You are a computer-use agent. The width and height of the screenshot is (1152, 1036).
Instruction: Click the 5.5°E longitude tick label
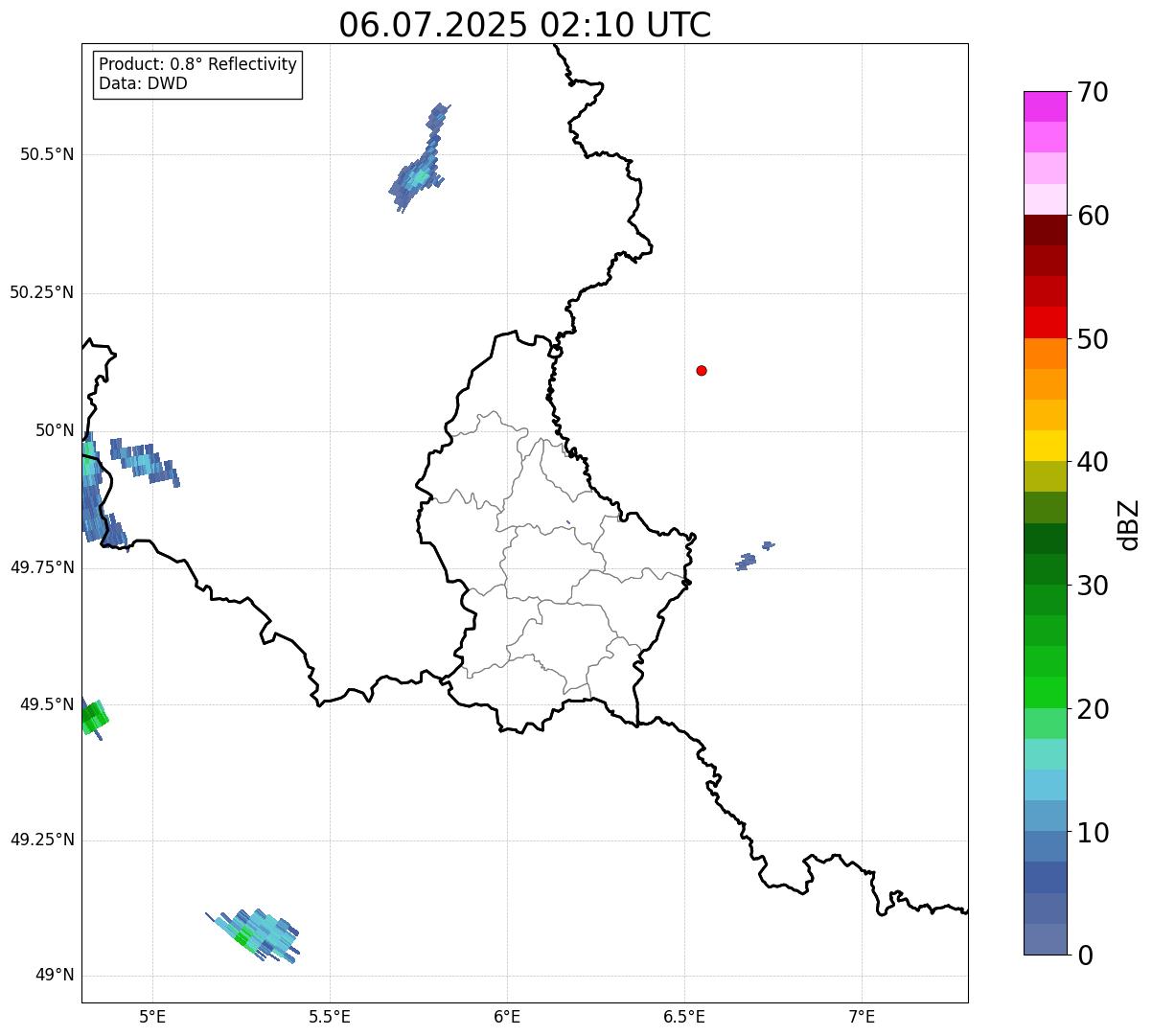[x=330, y=1016]
